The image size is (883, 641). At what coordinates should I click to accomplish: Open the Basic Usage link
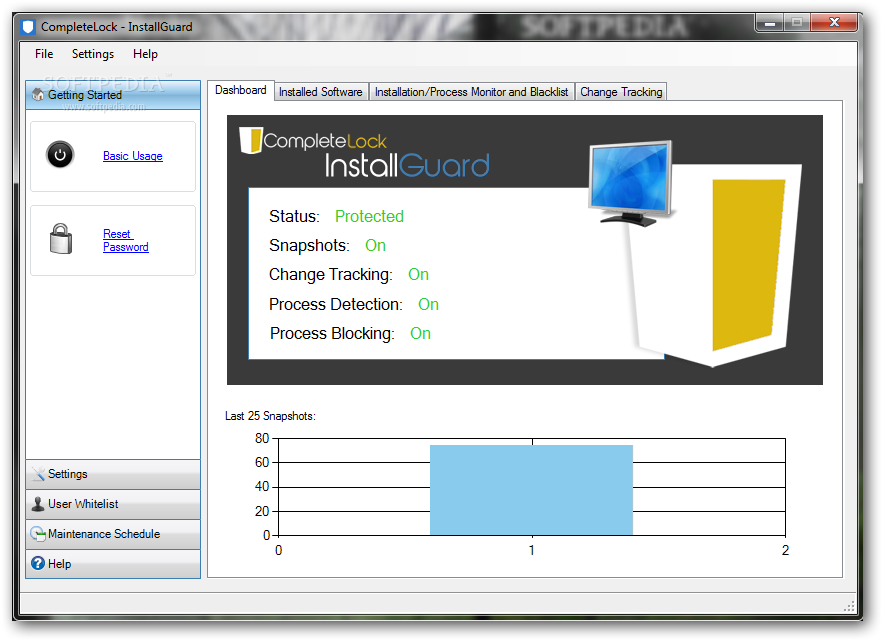(x=133, y=156)
